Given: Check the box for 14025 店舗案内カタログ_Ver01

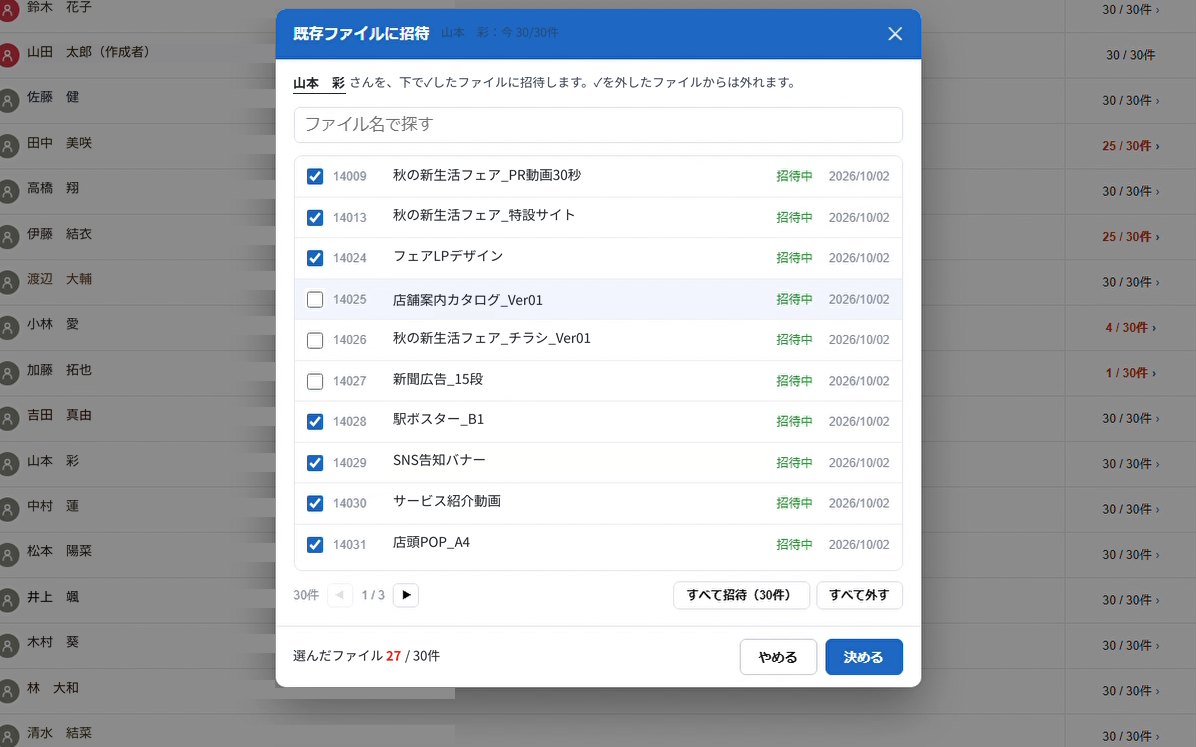Looking at the screenshot, I should pos(315,299).
